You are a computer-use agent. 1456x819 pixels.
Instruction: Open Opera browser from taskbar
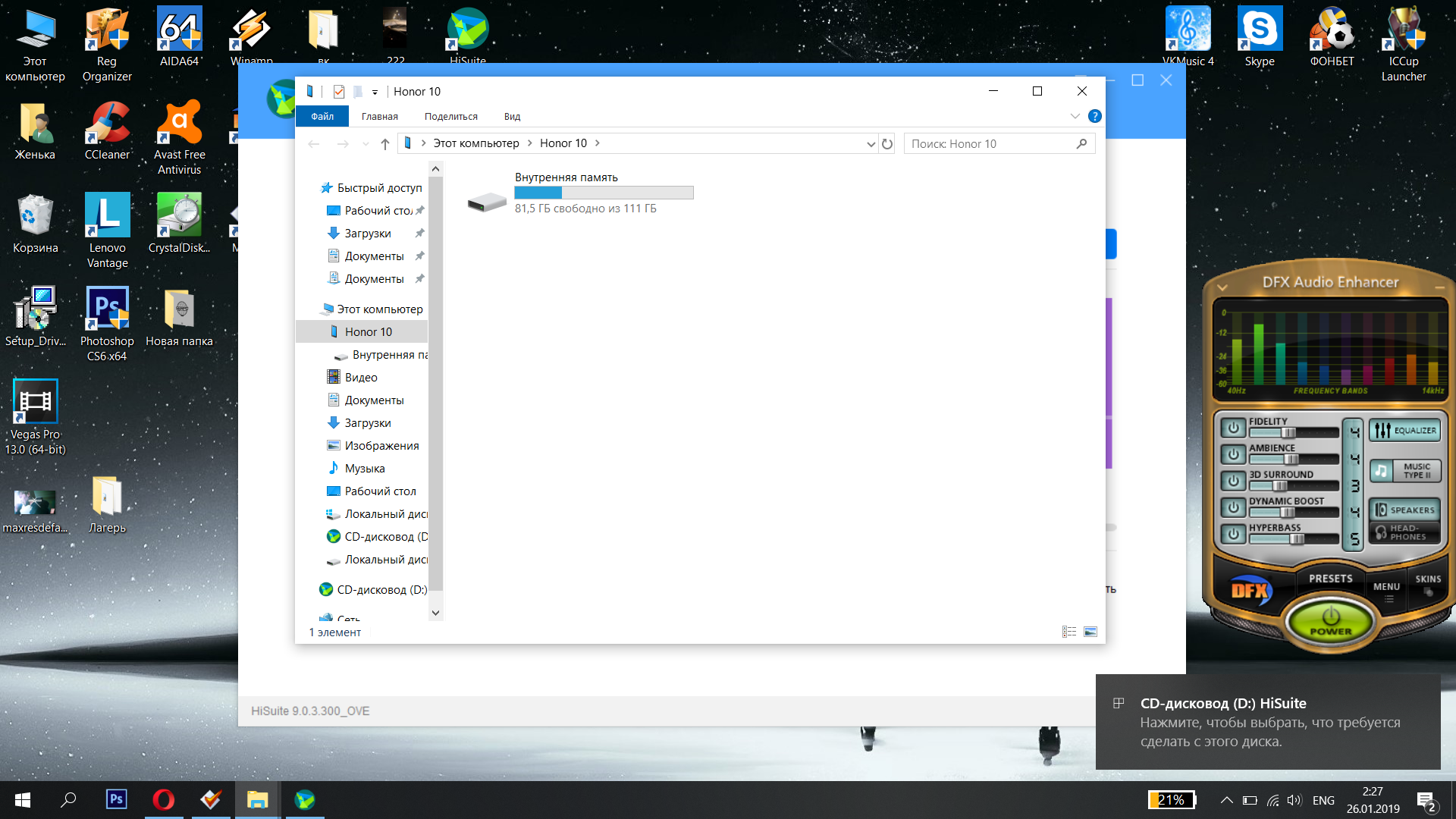tap(163, 799)
